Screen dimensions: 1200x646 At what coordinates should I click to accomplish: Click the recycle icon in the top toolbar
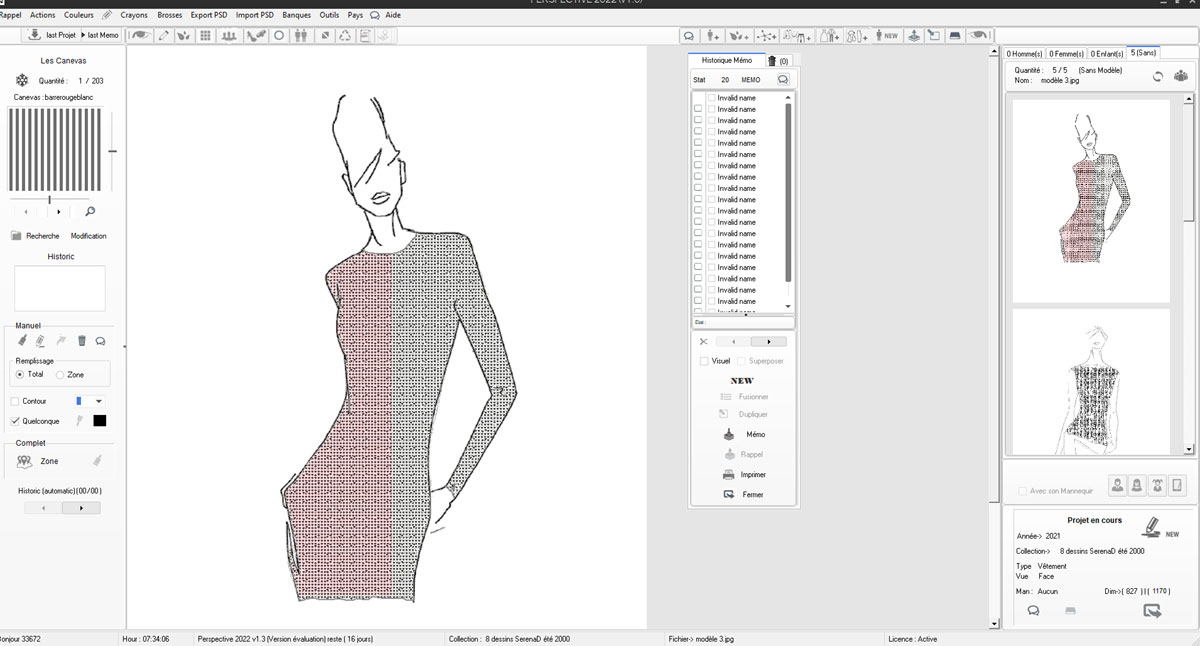345,35
